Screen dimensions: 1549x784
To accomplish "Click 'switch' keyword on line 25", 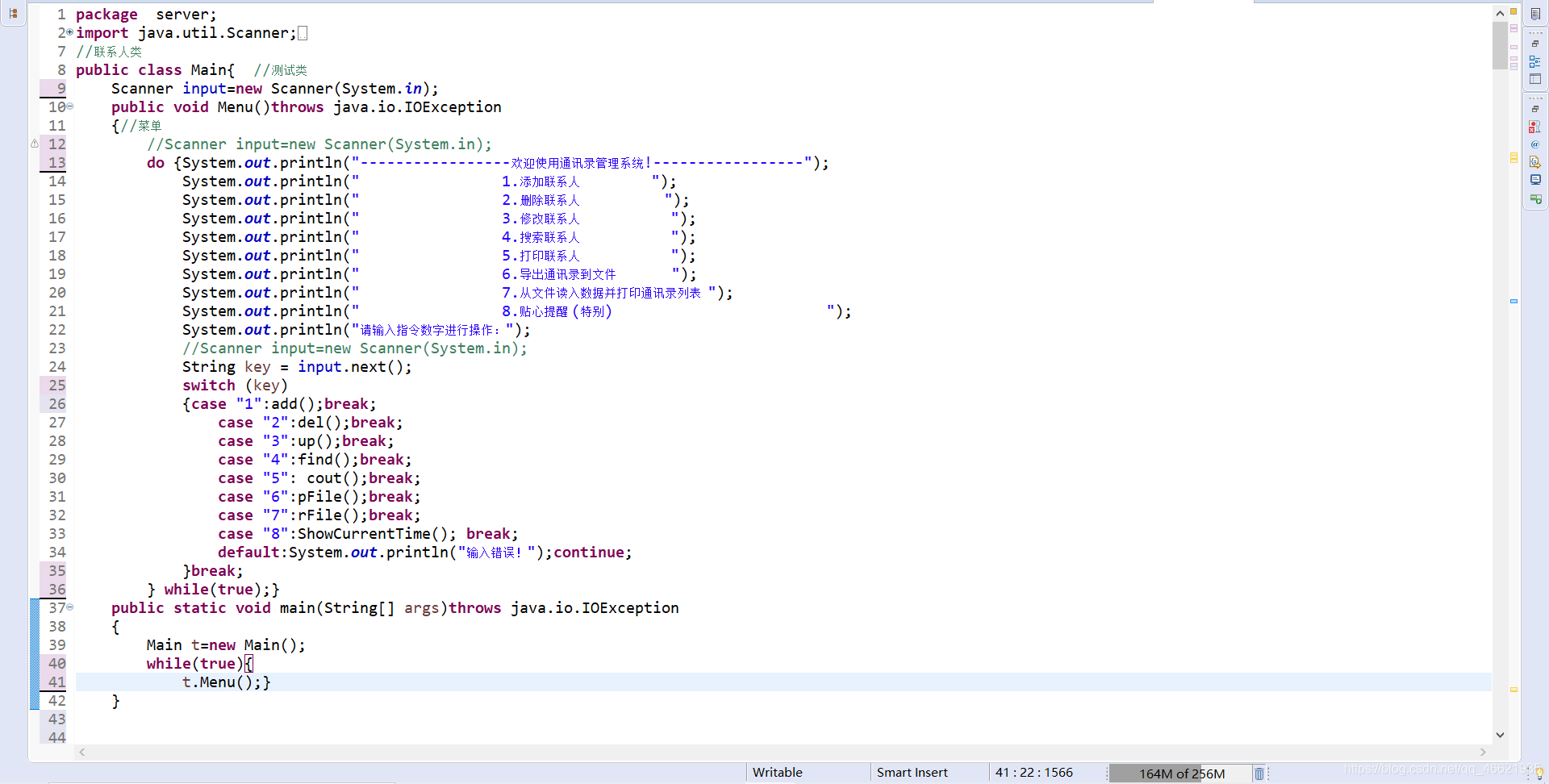I will point(208,386).
